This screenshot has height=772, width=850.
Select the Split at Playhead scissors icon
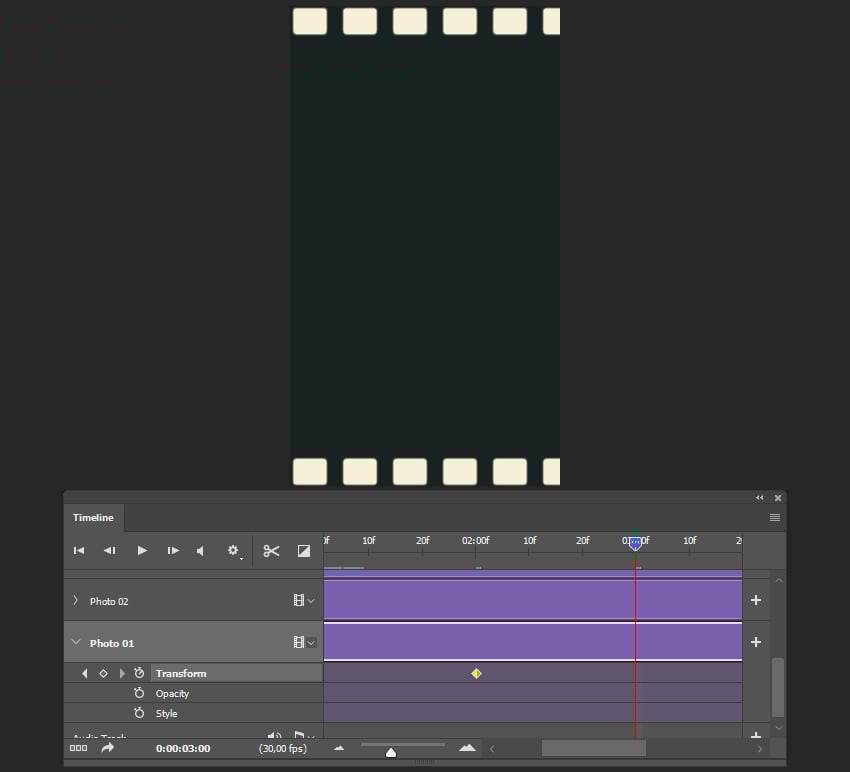[270, 550]
